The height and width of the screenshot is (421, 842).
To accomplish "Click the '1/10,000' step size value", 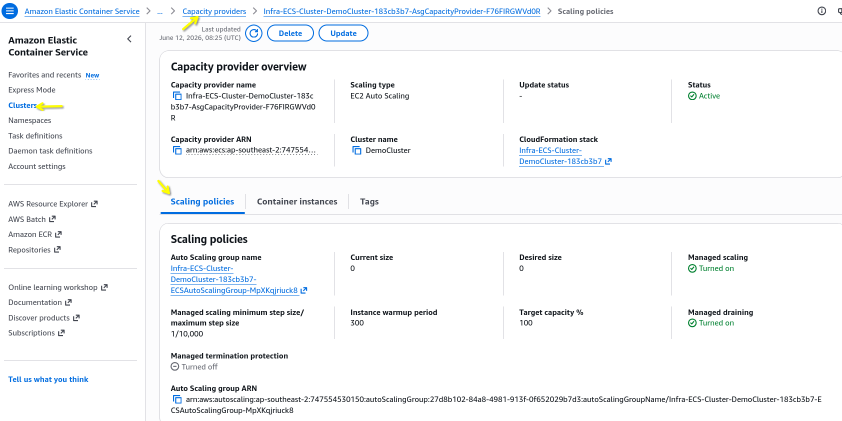I will coord(187,333).
